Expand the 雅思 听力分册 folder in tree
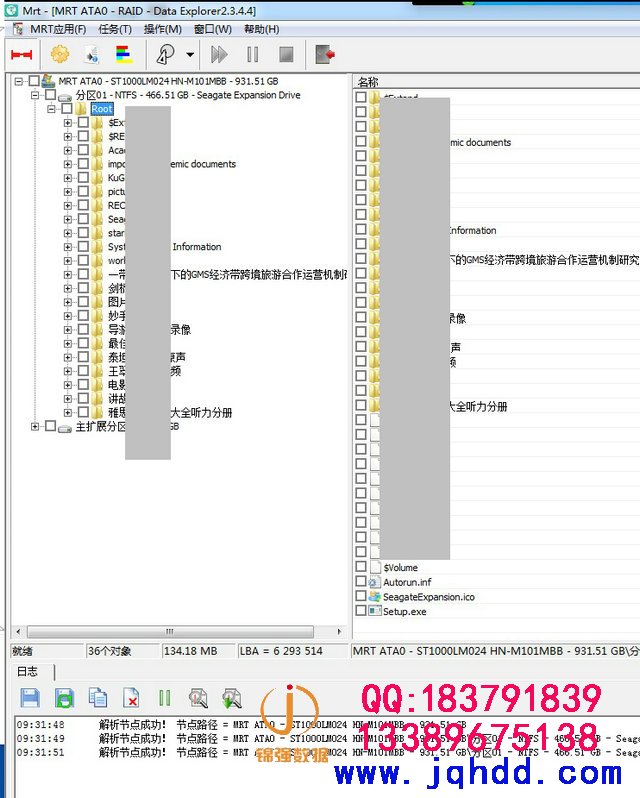The image size is (640, 798). tap(68, 412)
